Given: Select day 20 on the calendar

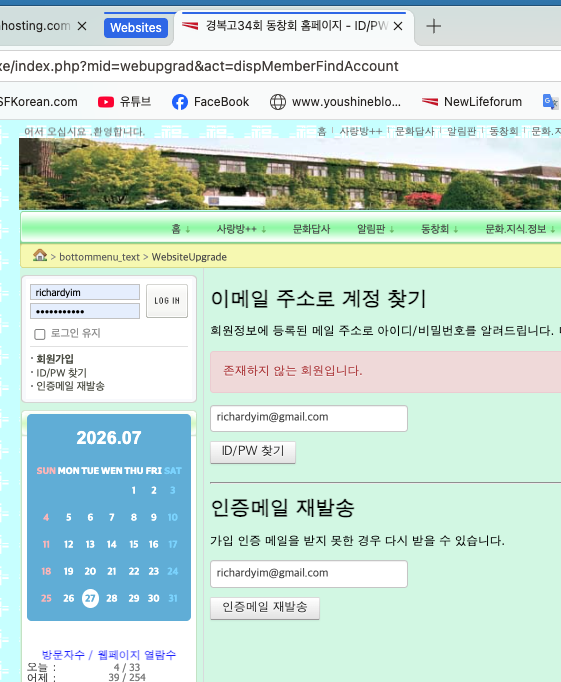Looking at the screenshot, I should pyautogui.click(x=90, y=571).
